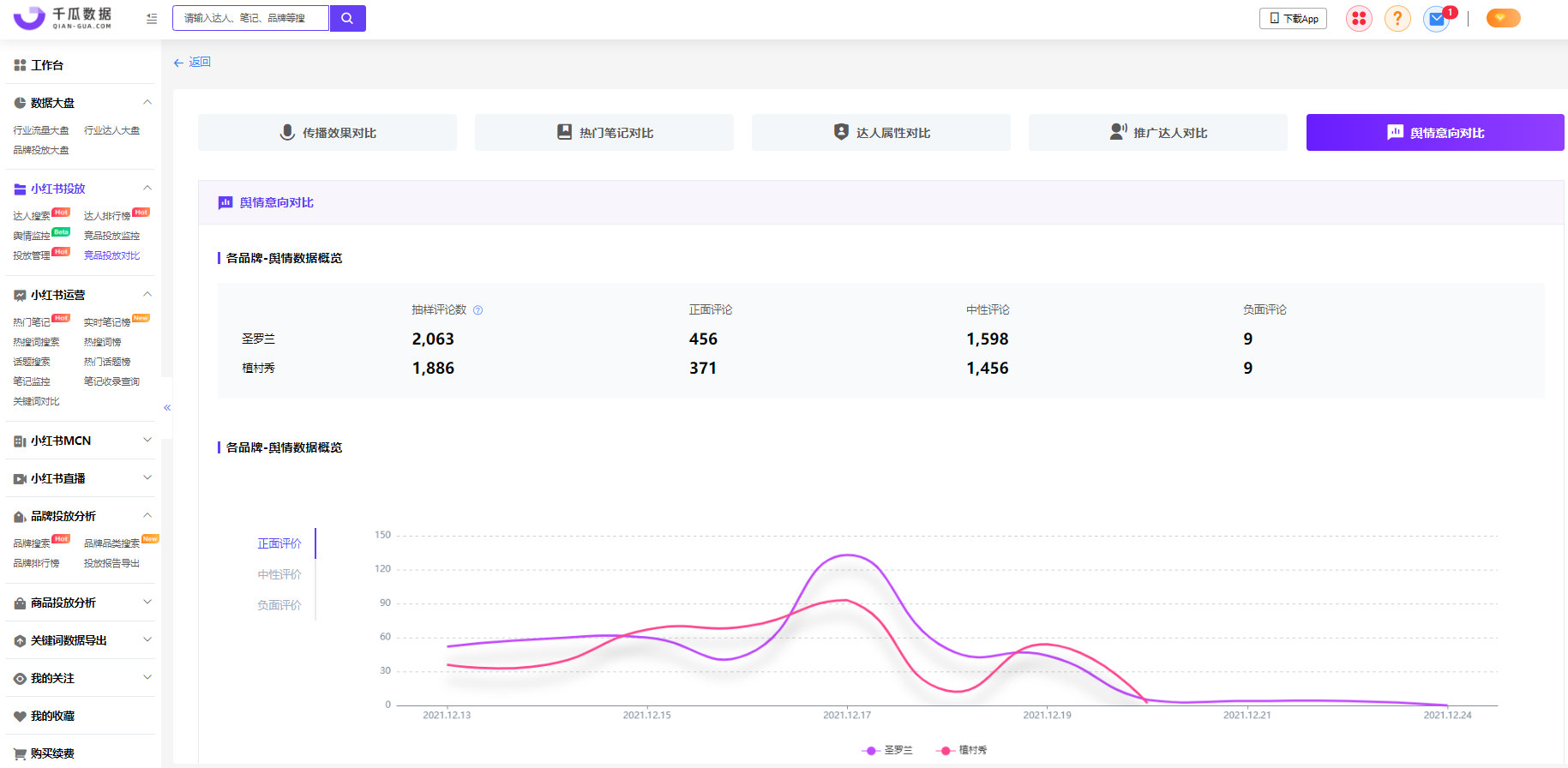Expand the 小红书MCN section chevron
Viewport: 1568px width, 768px height.
pyautogui.click(x=147, y=440)
